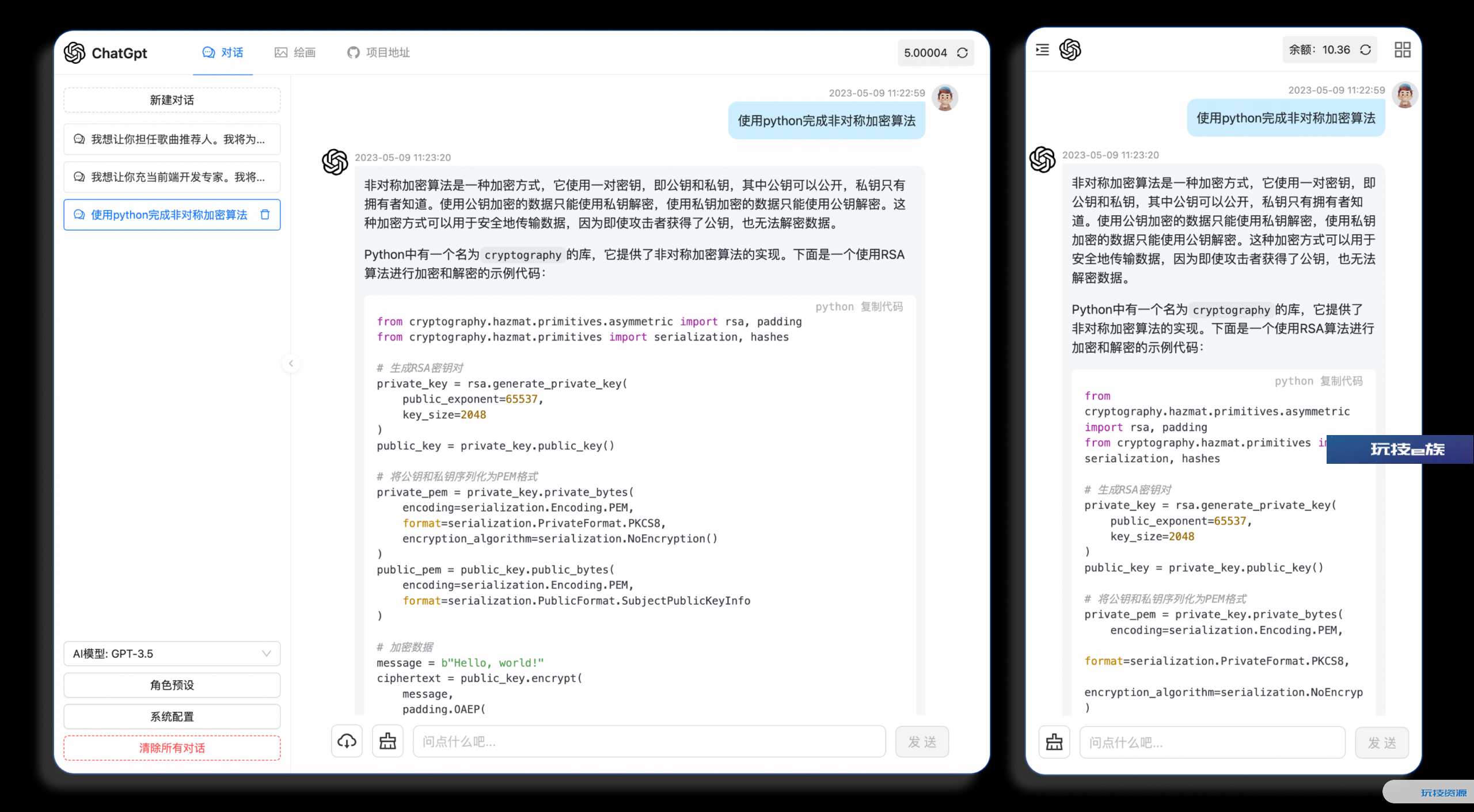Refresh 余额 10.36 in right window
Screen dimensions: 1474x812
[1365, 50]
